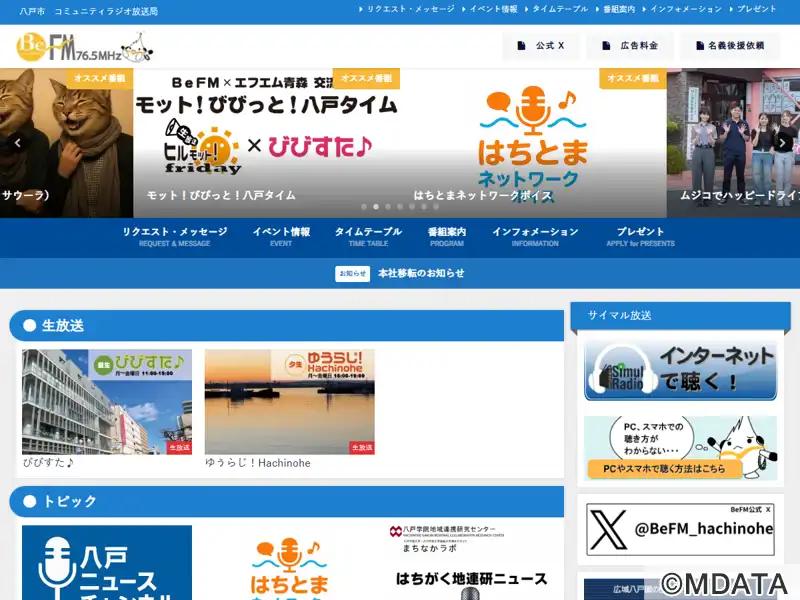Open top bar イベント情報 link

490,9
